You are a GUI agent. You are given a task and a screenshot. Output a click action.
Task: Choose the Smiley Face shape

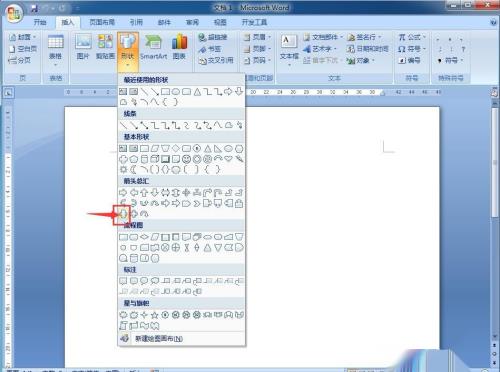point(186,159)
